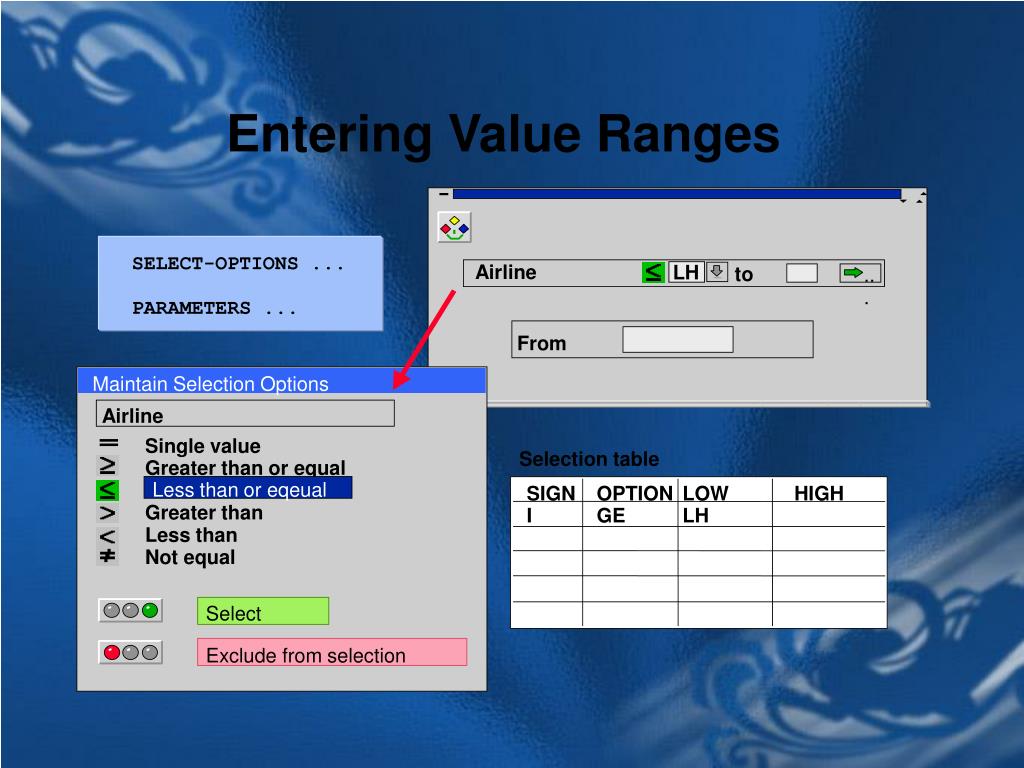Viewport: 1024px width, 768px height.
Task: Select the Less than or eqeual entry
Action: click(x=248, y=488)
